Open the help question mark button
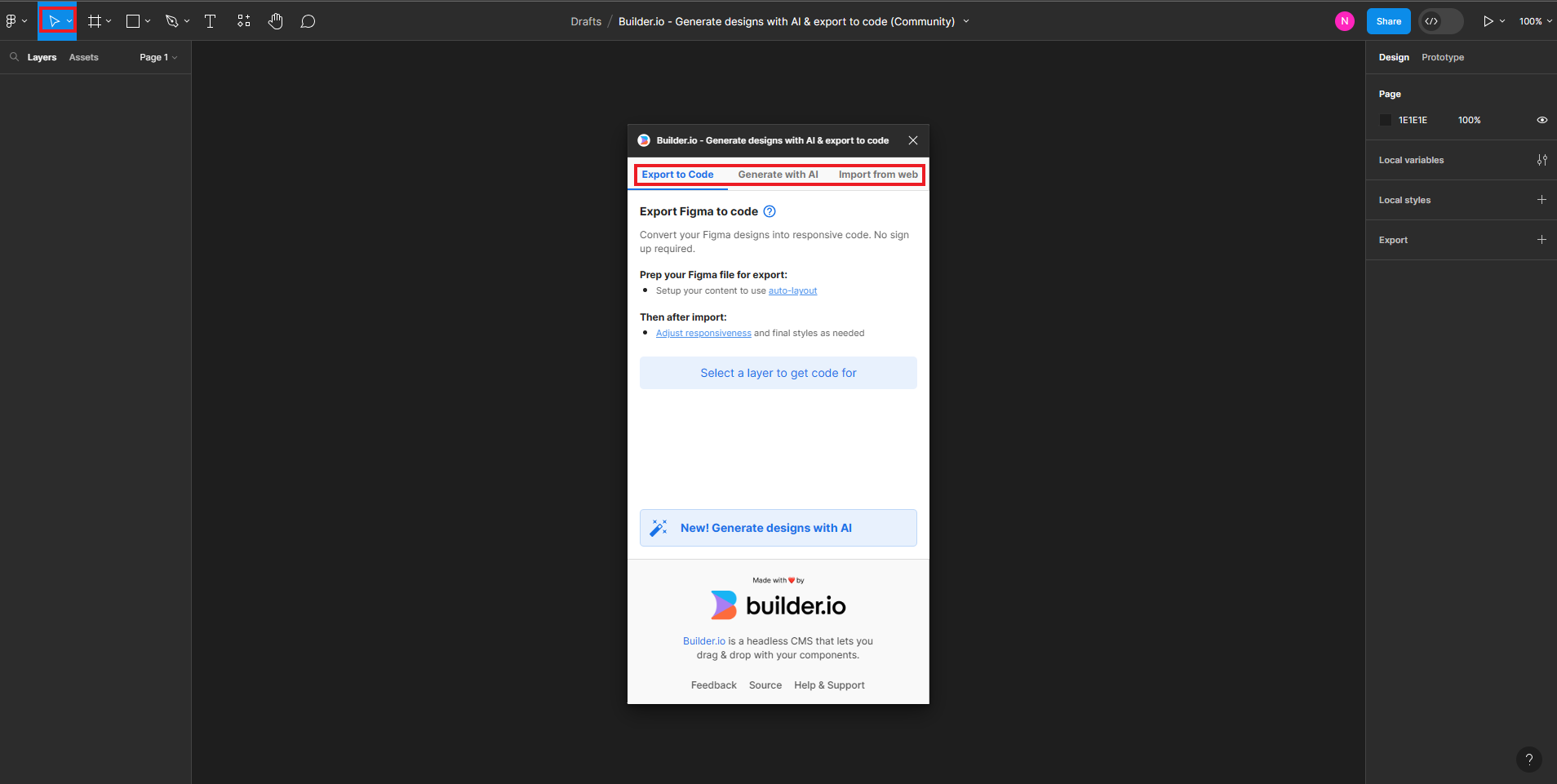 click(x=1529, y=760)
